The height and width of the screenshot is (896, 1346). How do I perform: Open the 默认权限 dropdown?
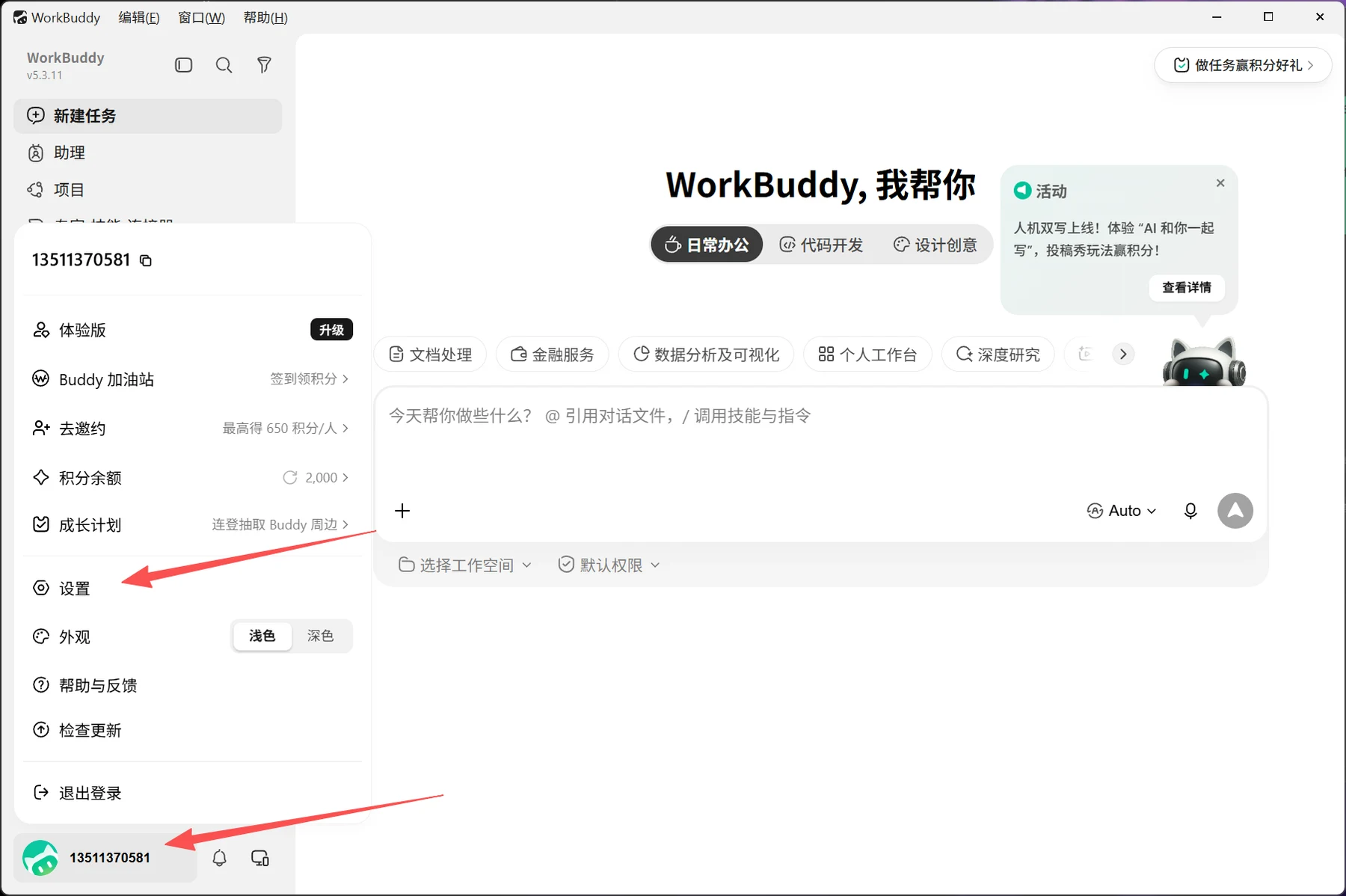(x=609, y=565)
